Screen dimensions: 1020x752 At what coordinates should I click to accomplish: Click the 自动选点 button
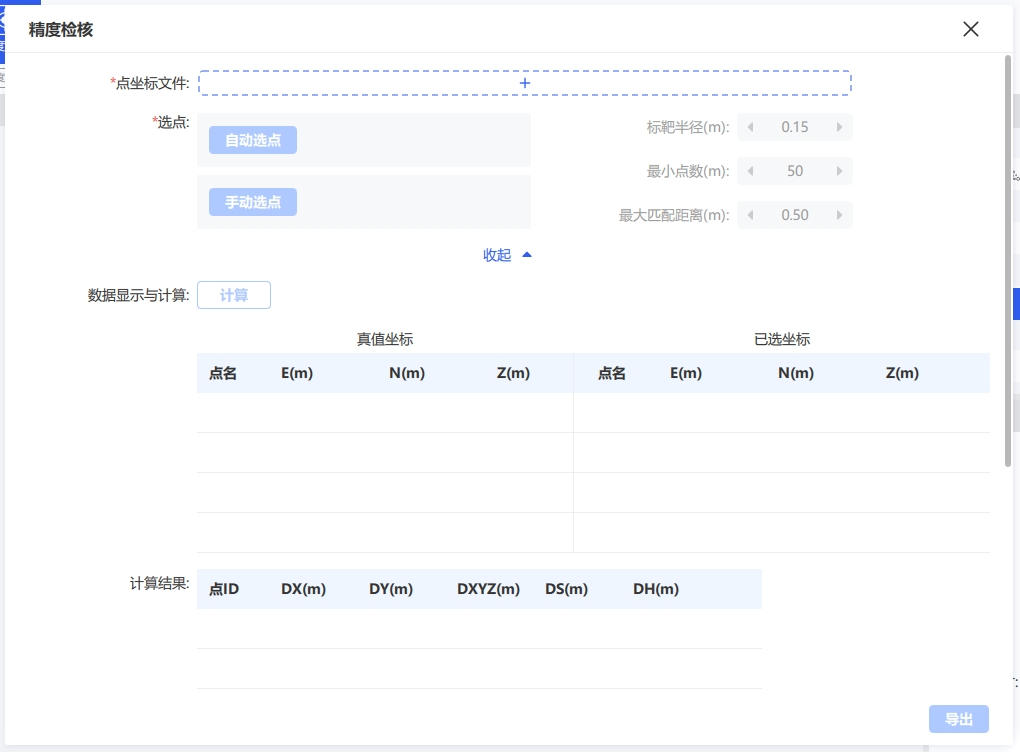[x=252, y=140]
